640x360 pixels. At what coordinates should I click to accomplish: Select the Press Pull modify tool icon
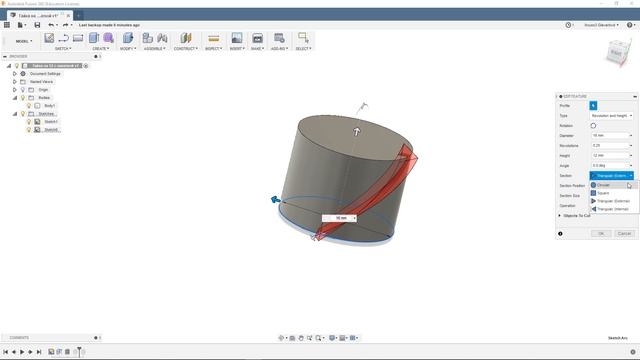pyautogui.click(x=128, y=38)
